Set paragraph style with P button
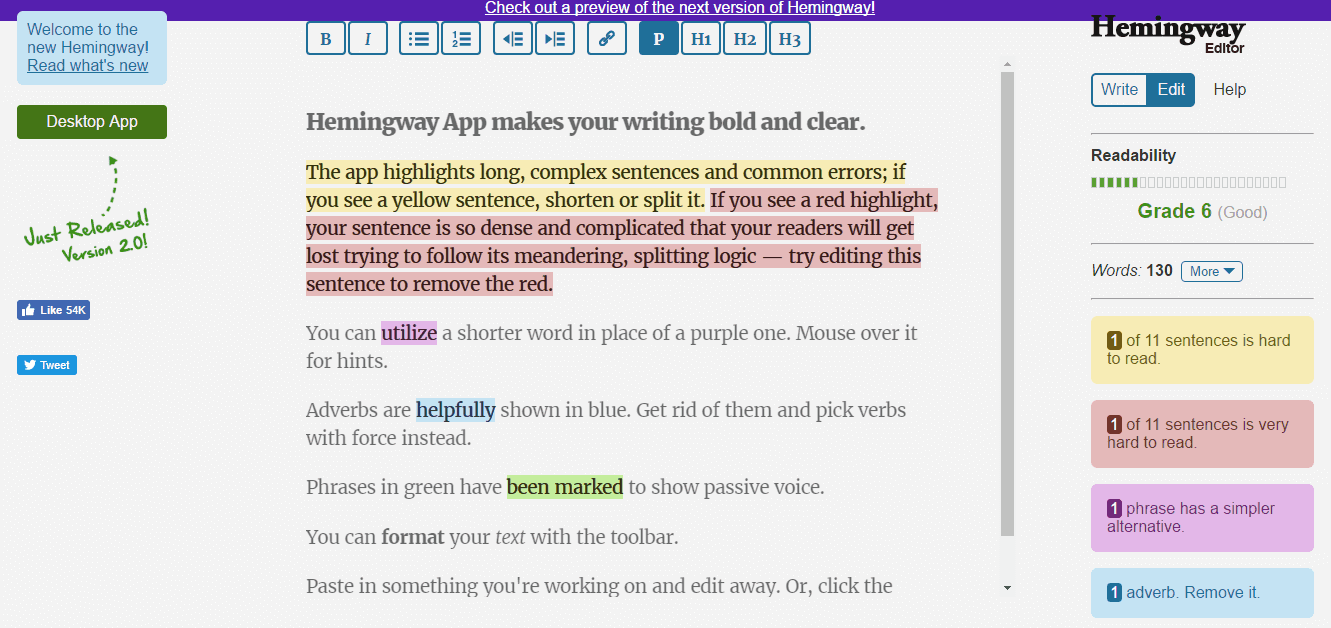This screenshot has width=1331, height=628. pyautogui.click(x=658, y=39)
